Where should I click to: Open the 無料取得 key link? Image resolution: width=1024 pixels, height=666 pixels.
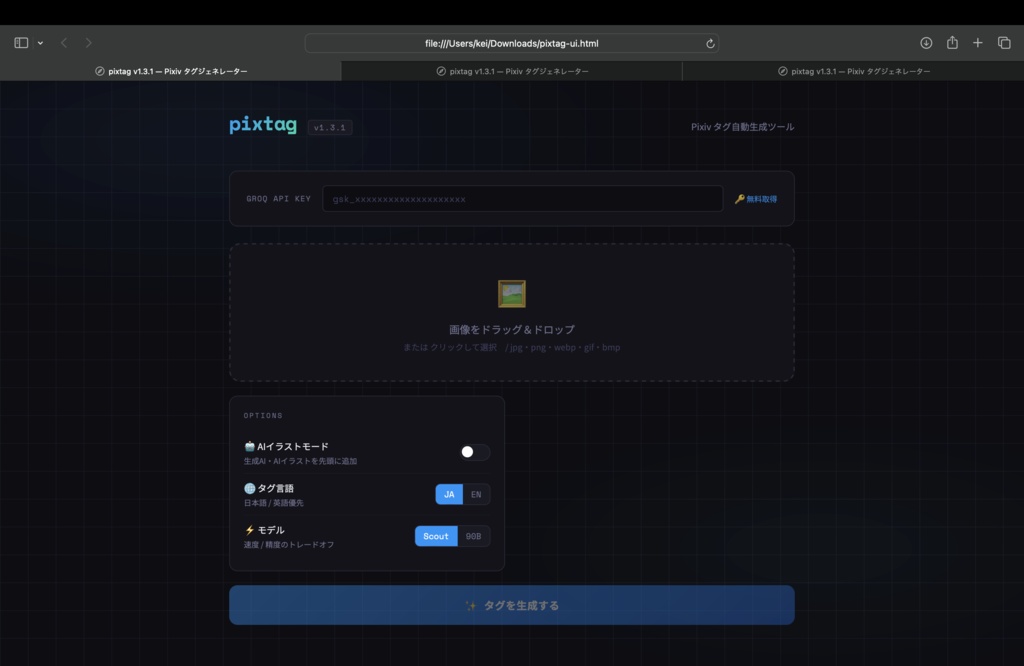(x=756, y=199)
